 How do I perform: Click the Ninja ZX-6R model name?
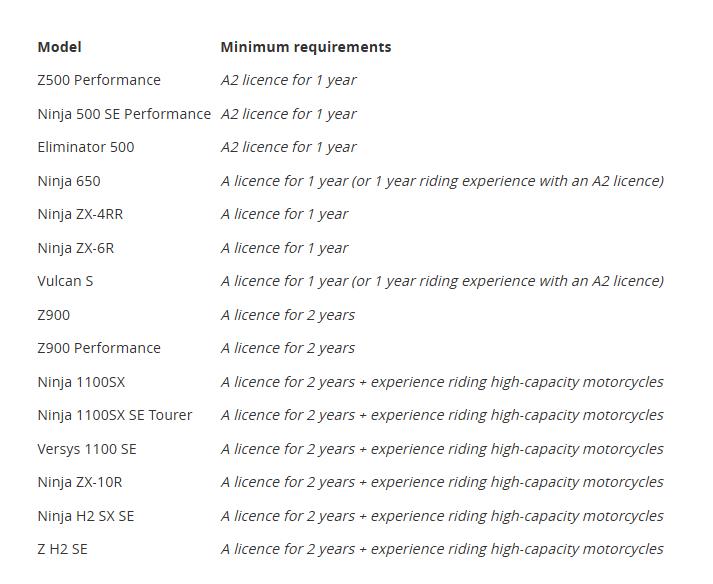coord(76,248)
